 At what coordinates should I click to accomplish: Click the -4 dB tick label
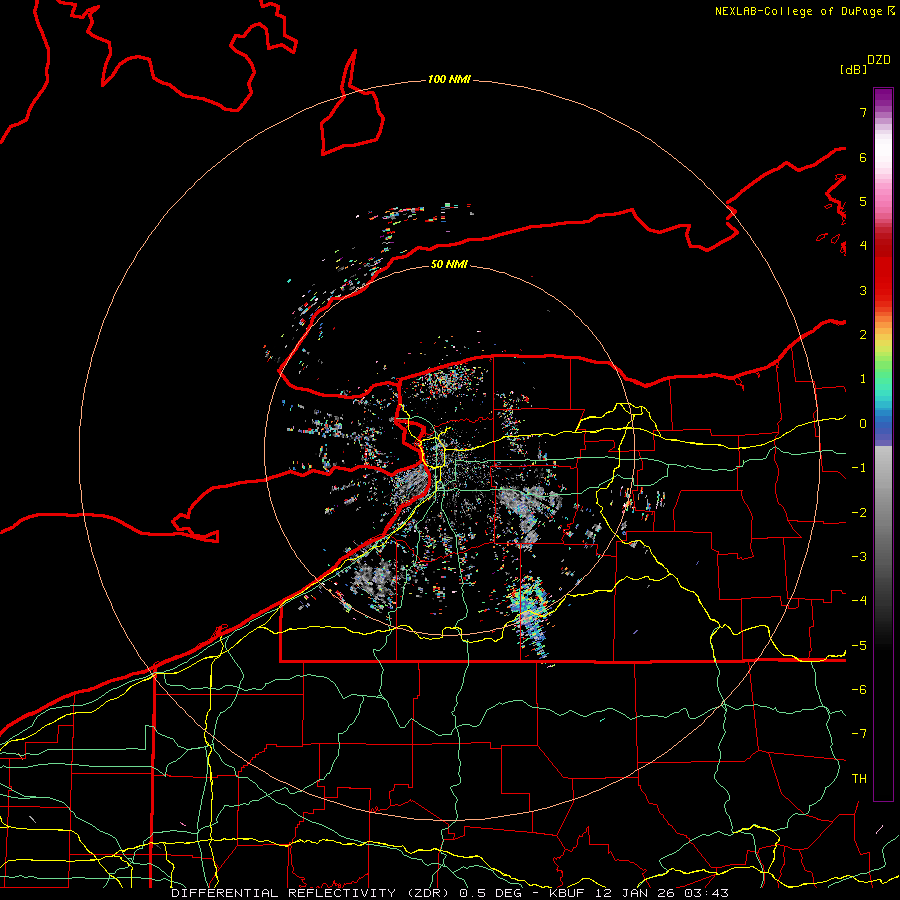click(859, 601)
